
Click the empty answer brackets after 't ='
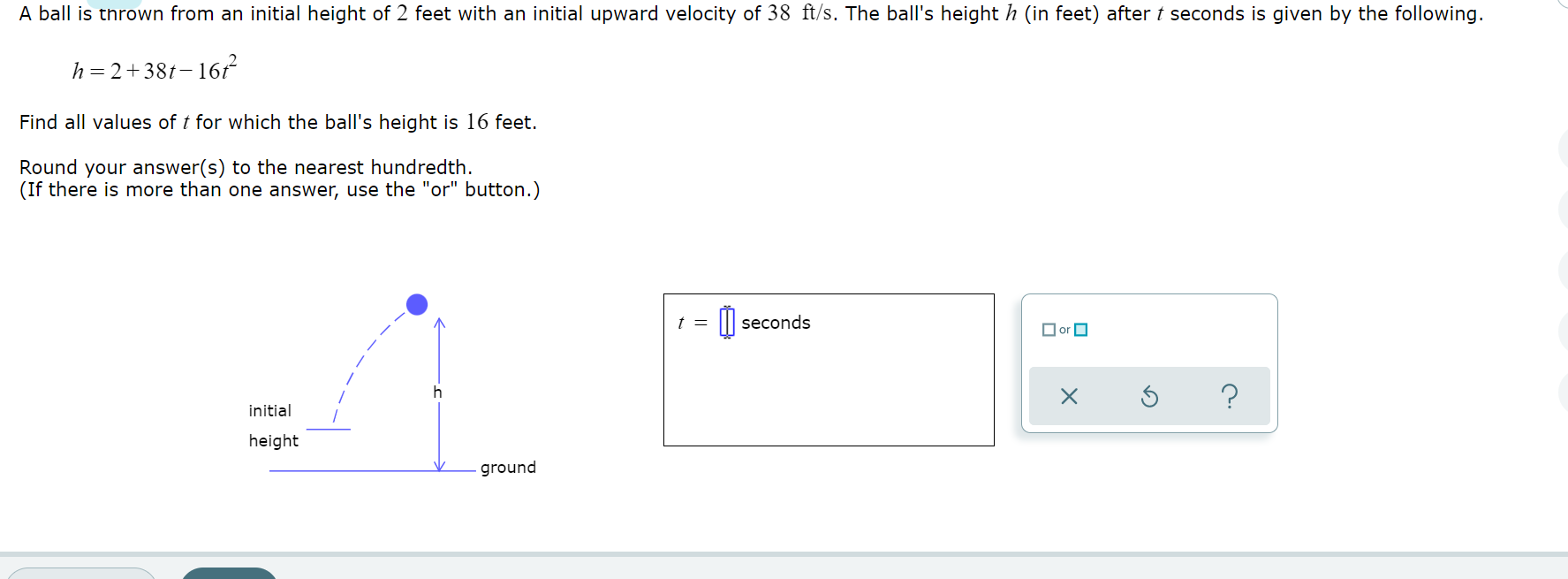click(726, 323)
